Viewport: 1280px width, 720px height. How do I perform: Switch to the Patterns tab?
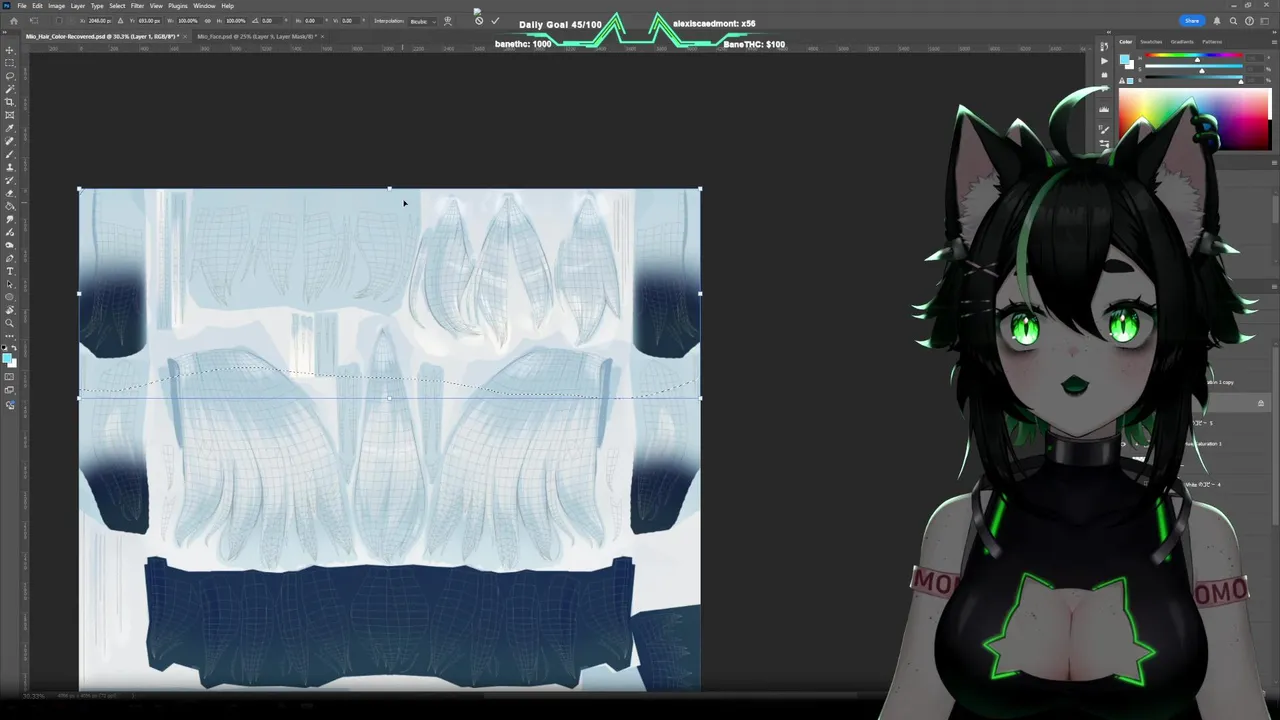point(1212,42)
